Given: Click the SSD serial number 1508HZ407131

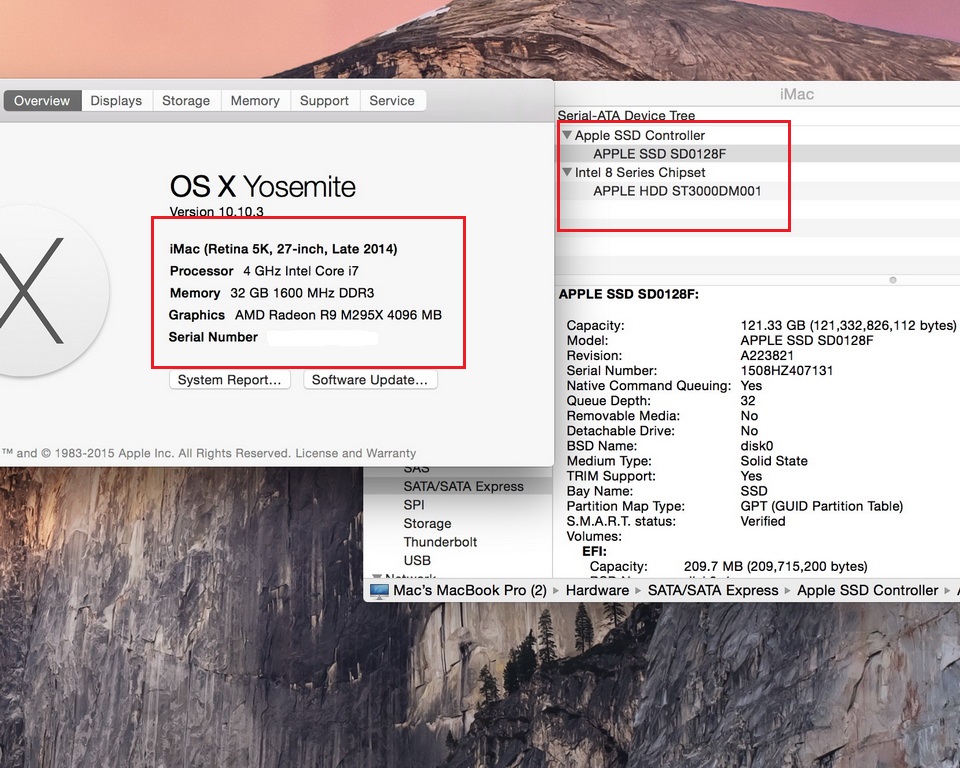Looking at the screenshot, I should click(786, 371).
